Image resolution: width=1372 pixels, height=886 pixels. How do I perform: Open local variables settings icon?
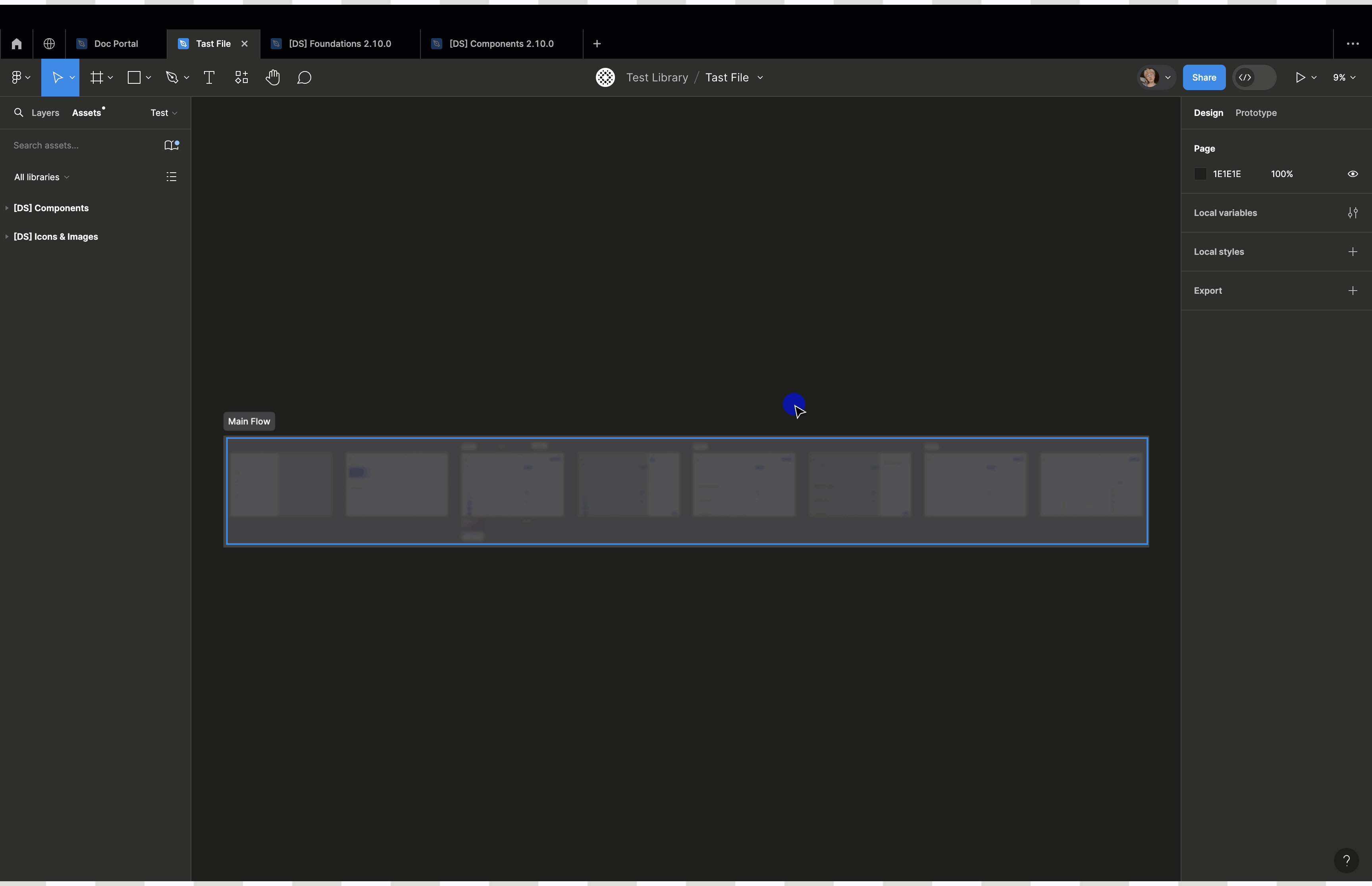click(x=1353, y=213)
